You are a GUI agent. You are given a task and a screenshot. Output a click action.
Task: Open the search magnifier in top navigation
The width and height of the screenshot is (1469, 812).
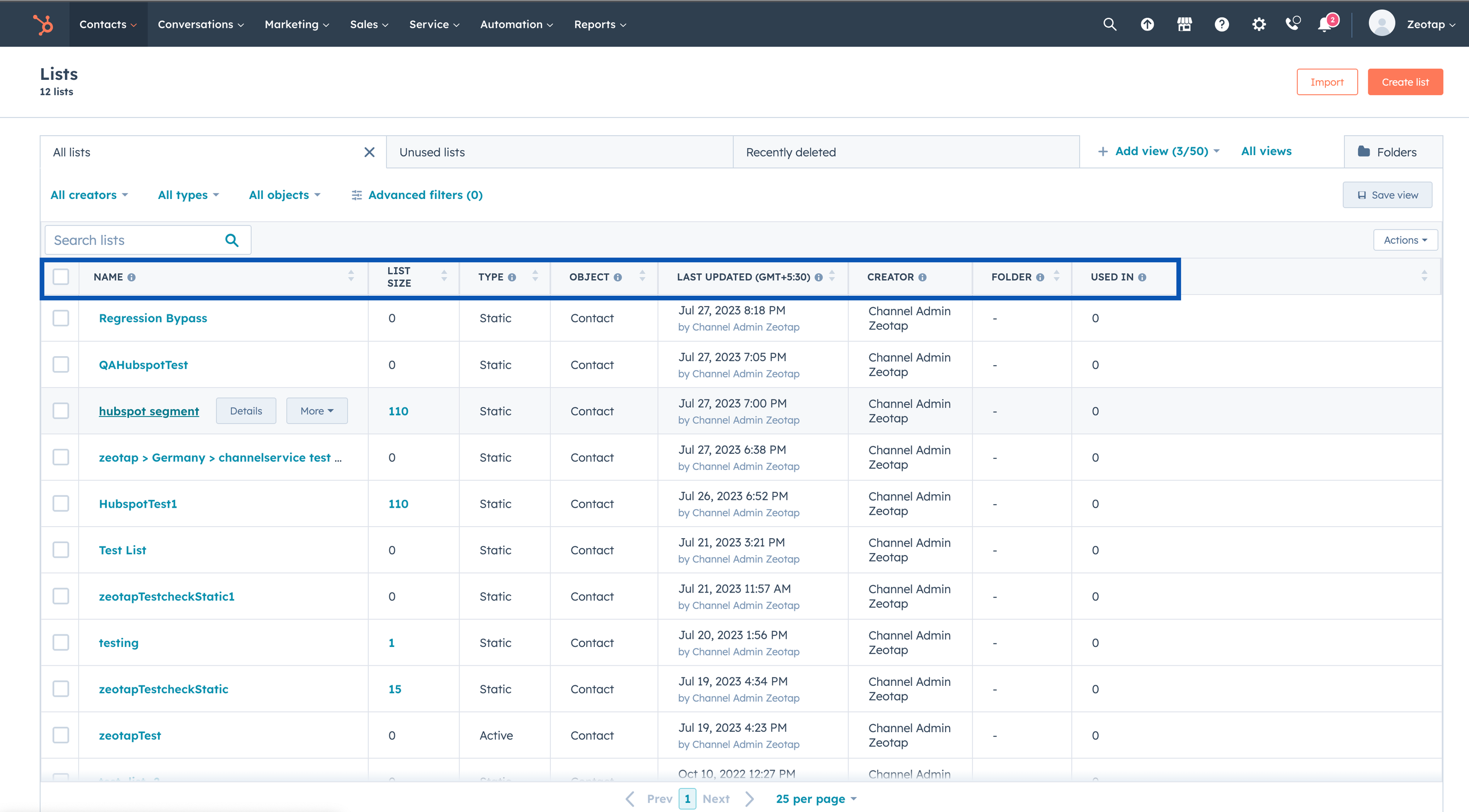(x=1109, y=24)
